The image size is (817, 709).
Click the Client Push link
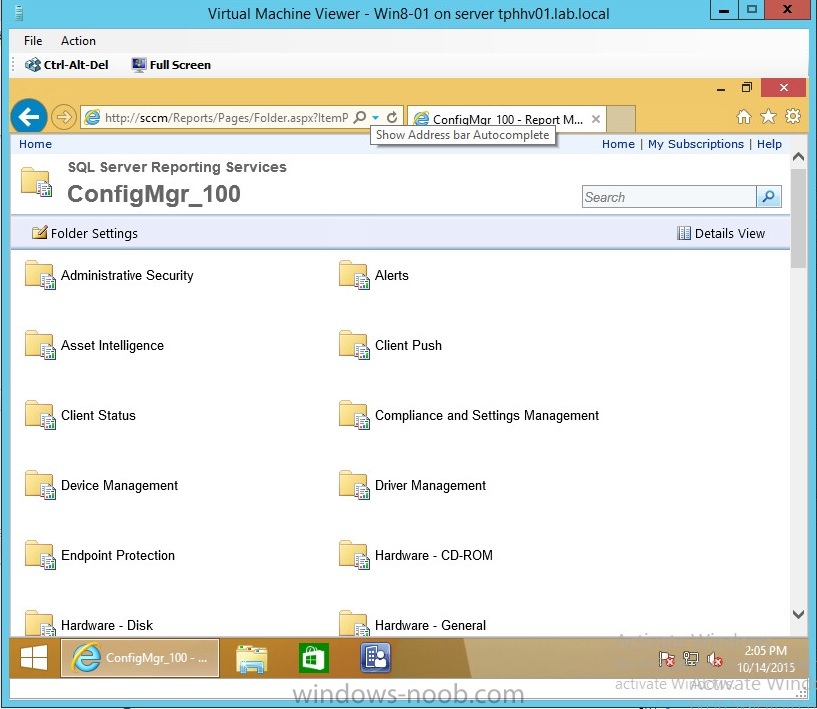pos(408,345)
